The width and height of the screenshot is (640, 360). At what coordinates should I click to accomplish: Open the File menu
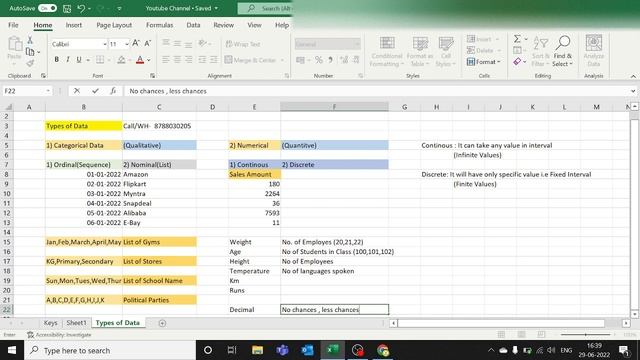coord(13,25)
